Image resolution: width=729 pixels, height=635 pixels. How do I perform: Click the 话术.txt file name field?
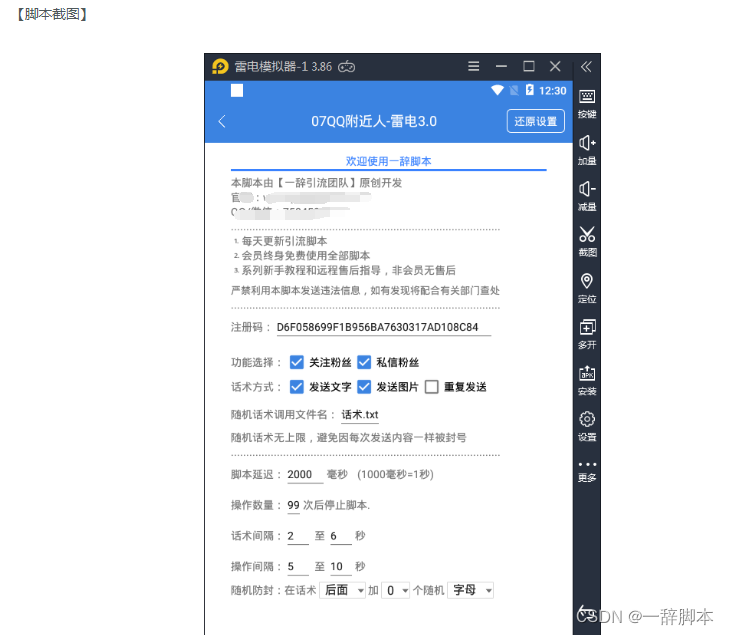360,415
